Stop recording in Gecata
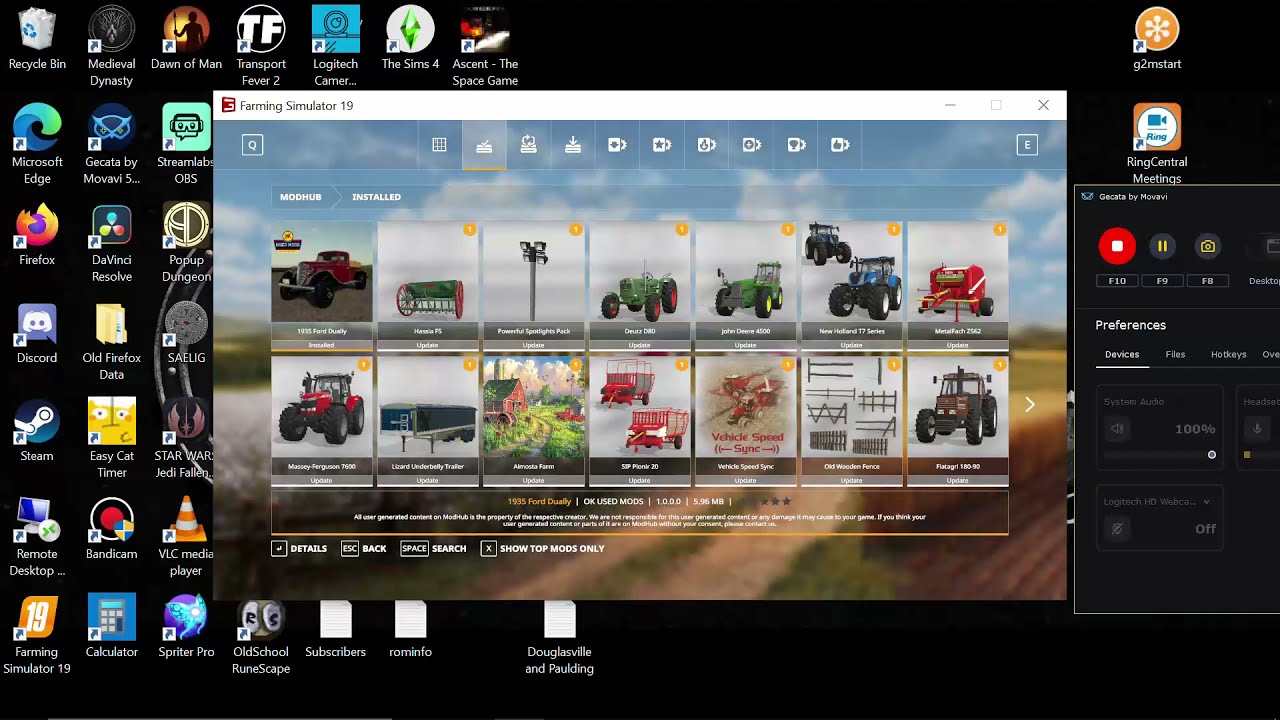Viewport: 1280px width, 720px height. click(1117, 246)
